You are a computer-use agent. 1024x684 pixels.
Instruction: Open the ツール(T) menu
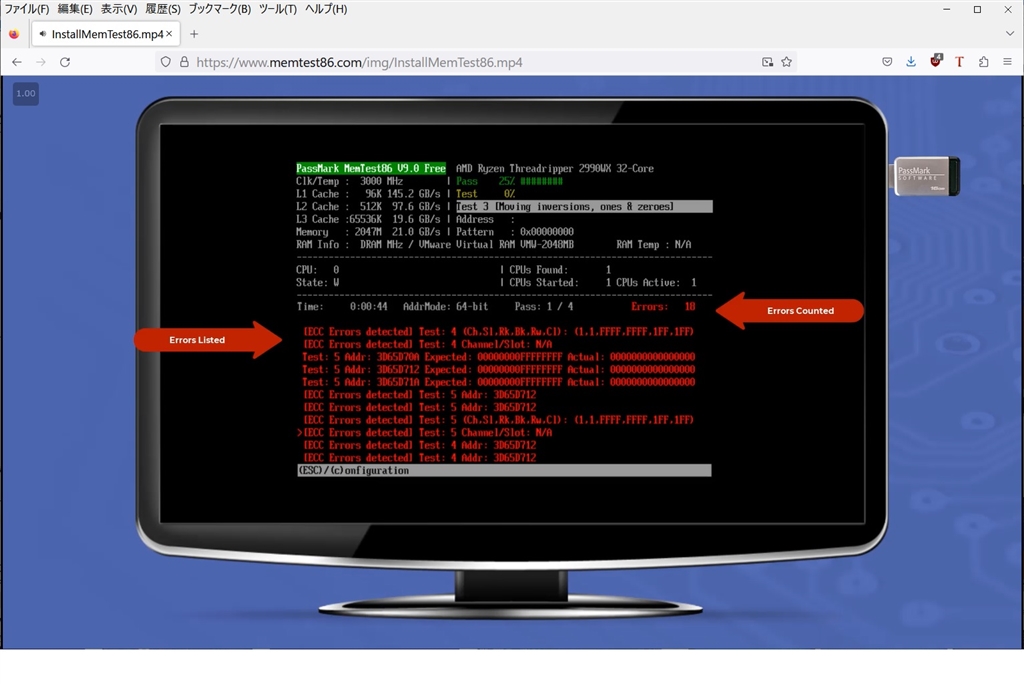click(278, 9)
